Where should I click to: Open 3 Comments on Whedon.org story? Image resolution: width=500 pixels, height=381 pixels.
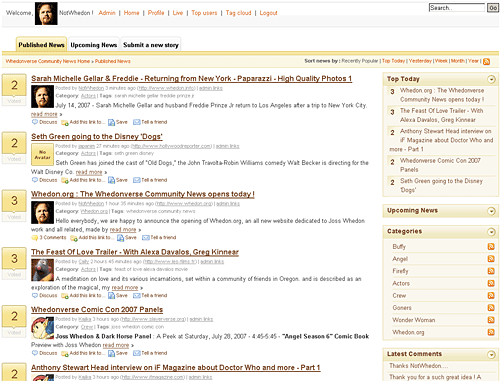click(49, 237)
